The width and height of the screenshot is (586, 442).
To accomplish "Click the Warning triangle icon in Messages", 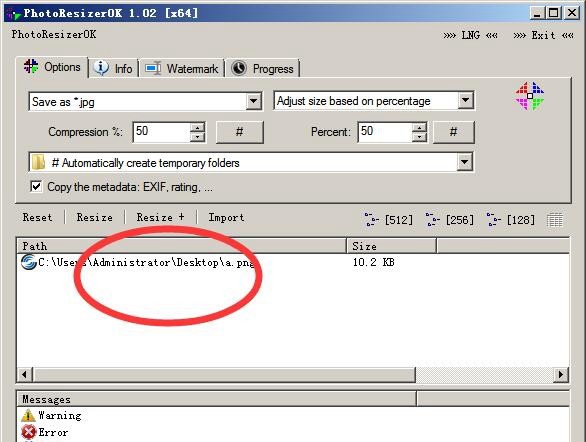I will [x=28, y=415].
